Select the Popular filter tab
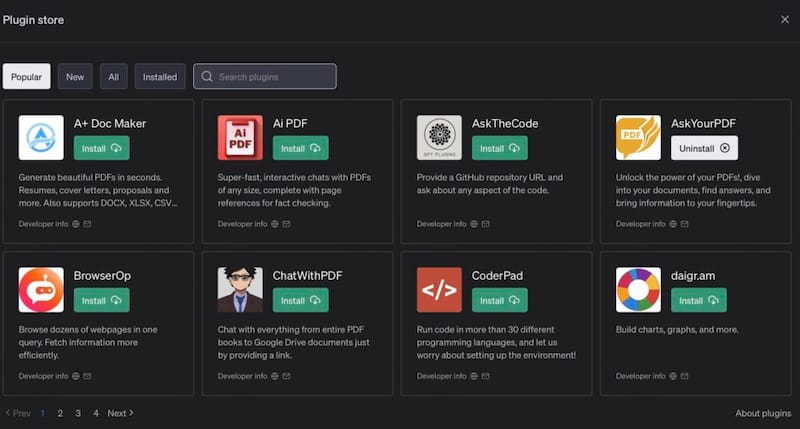The image size is (800, 429). coord(27,77)
